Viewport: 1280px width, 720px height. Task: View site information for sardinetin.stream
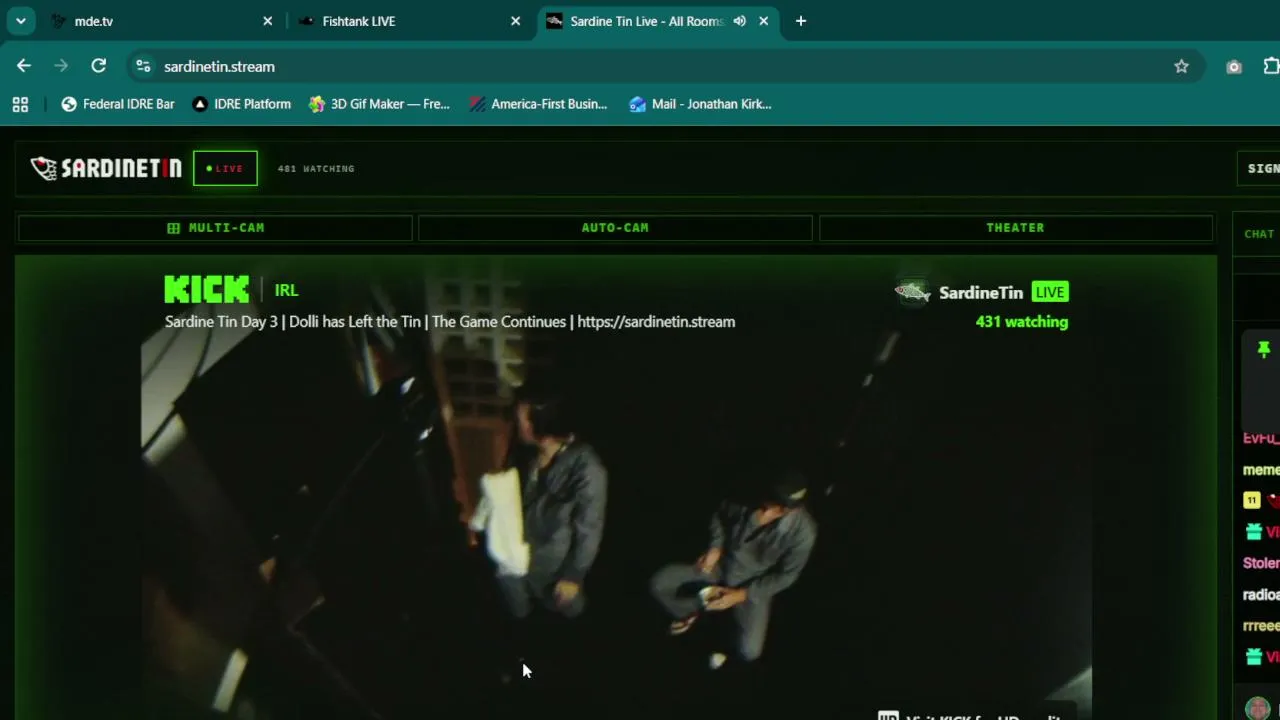click(143, 66)
